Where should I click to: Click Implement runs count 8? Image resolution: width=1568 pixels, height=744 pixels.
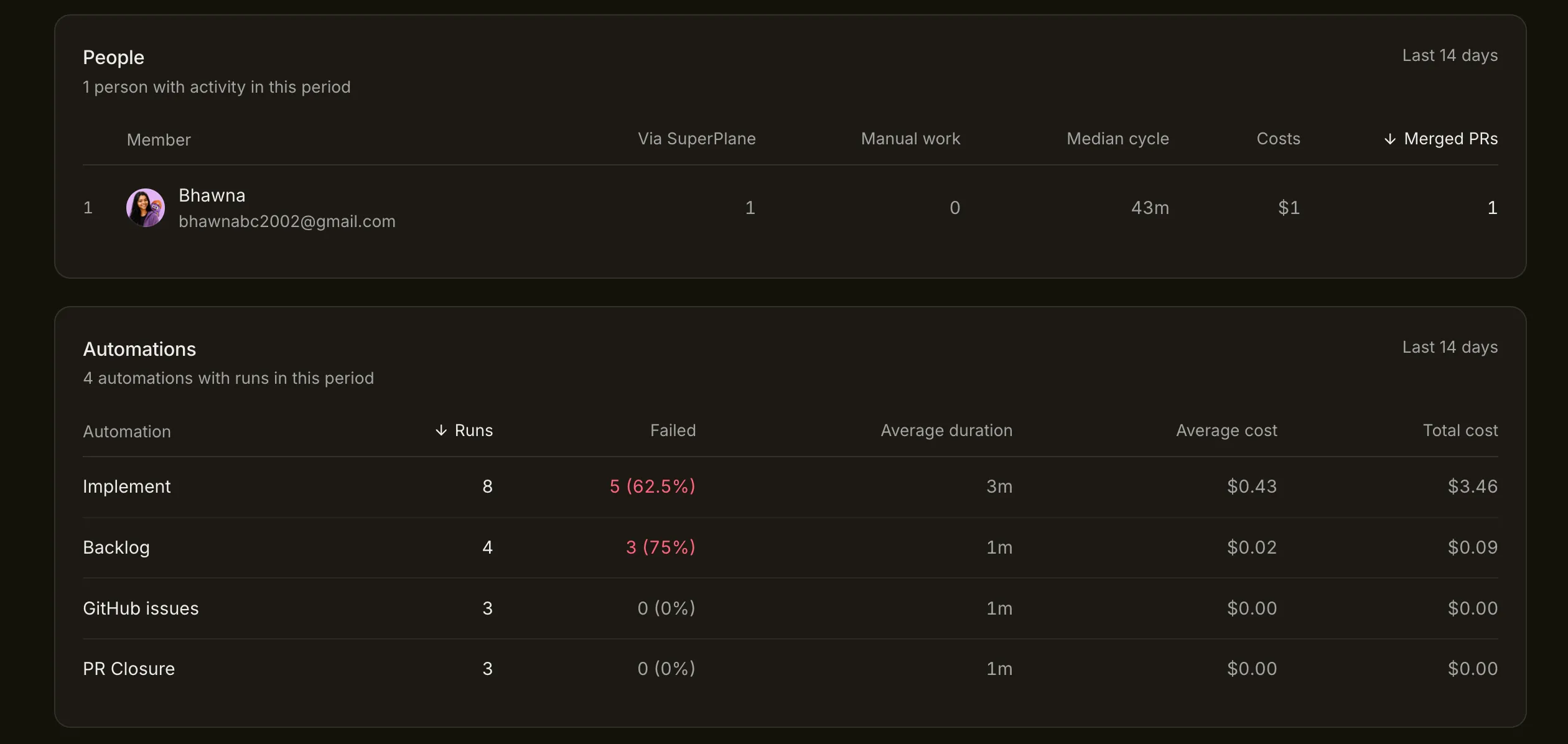click(x=488, y=486)
